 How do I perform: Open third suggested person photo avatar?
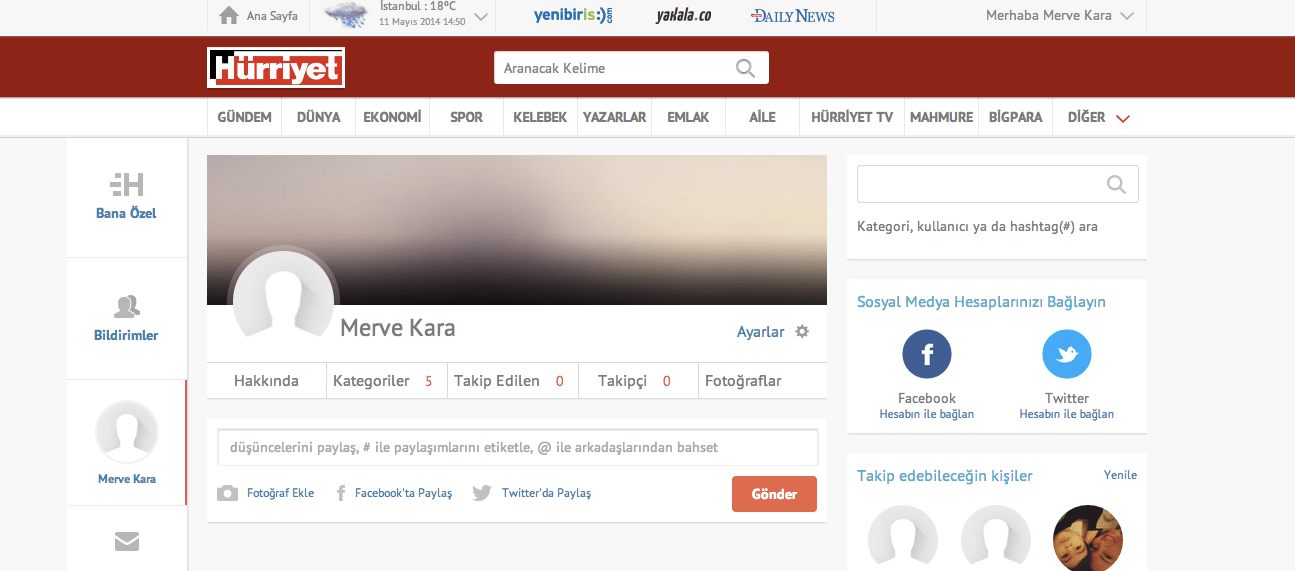[x=1089, y=538]
